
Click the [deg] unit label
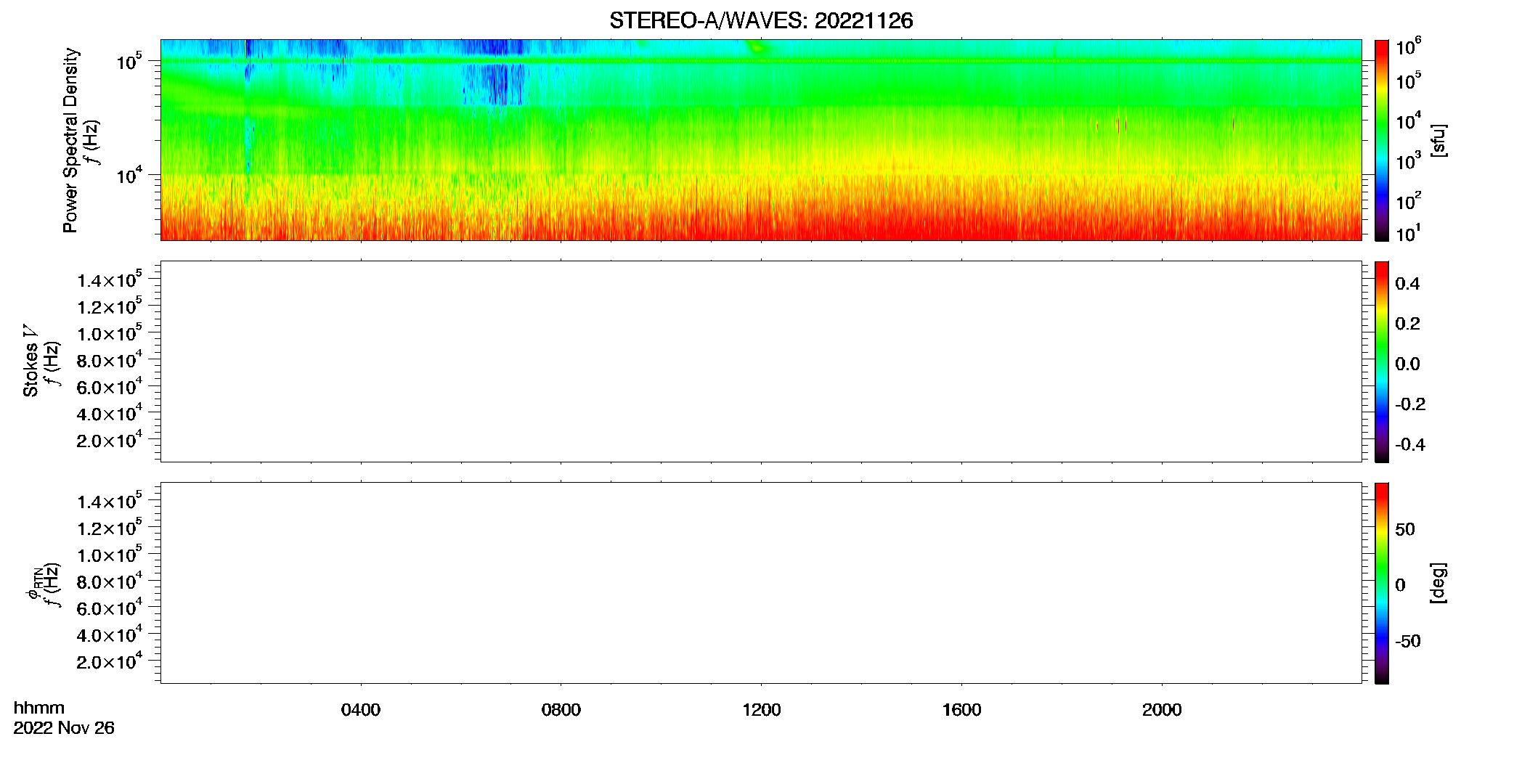(1438, 583)
